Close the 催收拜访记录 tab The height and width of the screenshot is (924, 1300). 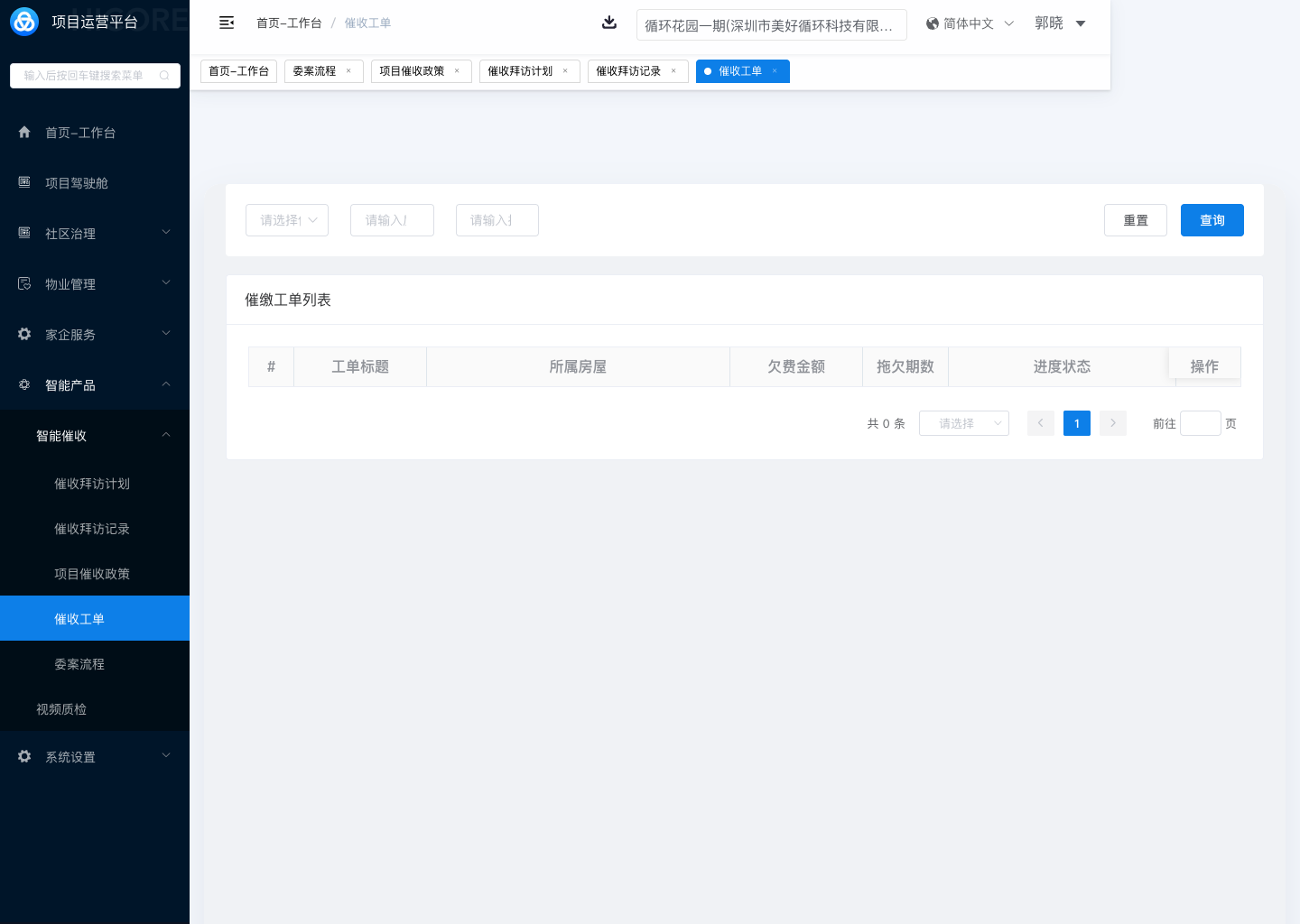[x=673, y=71]
